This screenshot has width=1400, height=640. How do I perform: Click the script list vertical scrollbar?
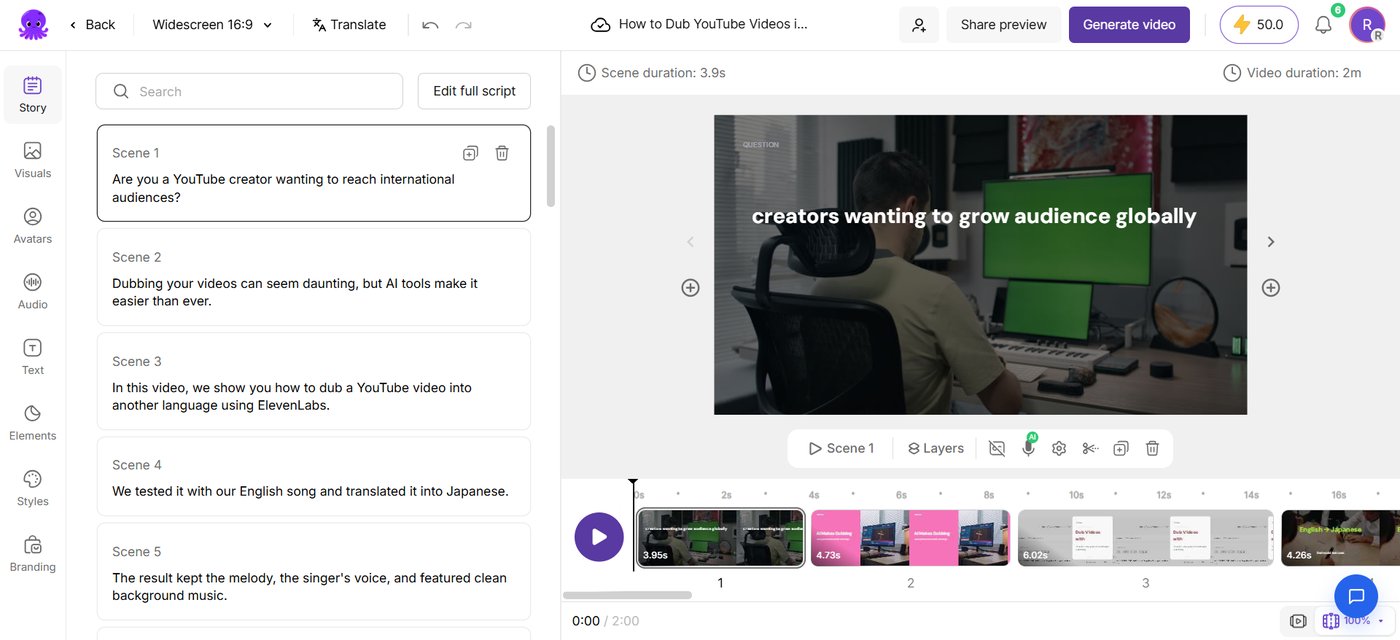551,166
